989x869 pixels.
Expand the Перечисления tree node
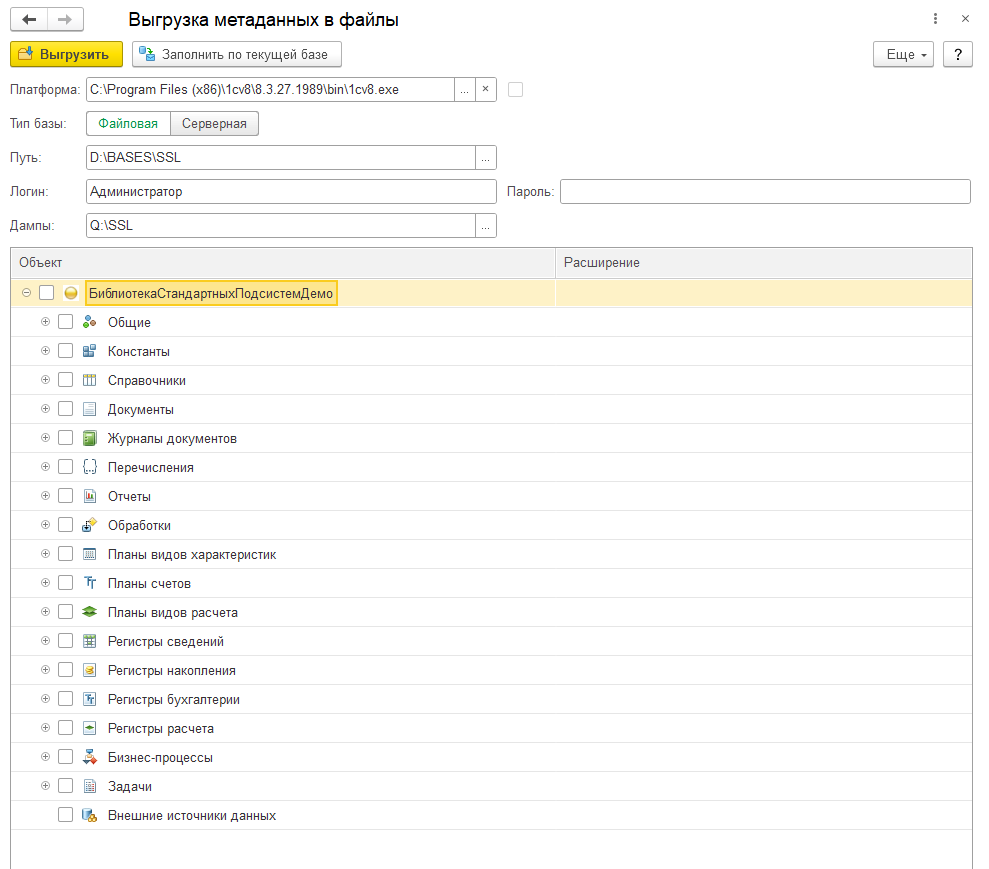point(45,467)
